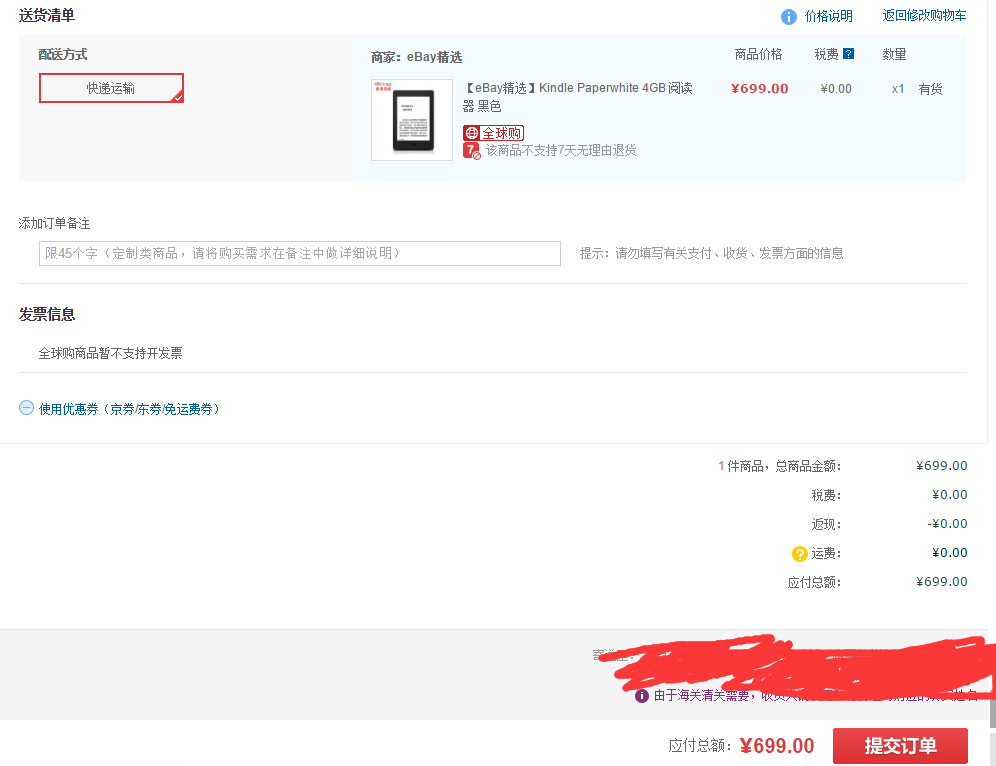
Task: Click the checkmark corner of 快递运输 box
Action: 178,99
